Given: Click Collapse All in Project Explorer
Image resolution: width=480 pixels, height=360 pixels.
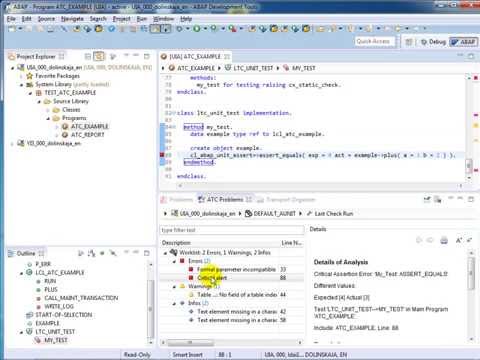Looking at the screenshot, I should pos(88,56).
